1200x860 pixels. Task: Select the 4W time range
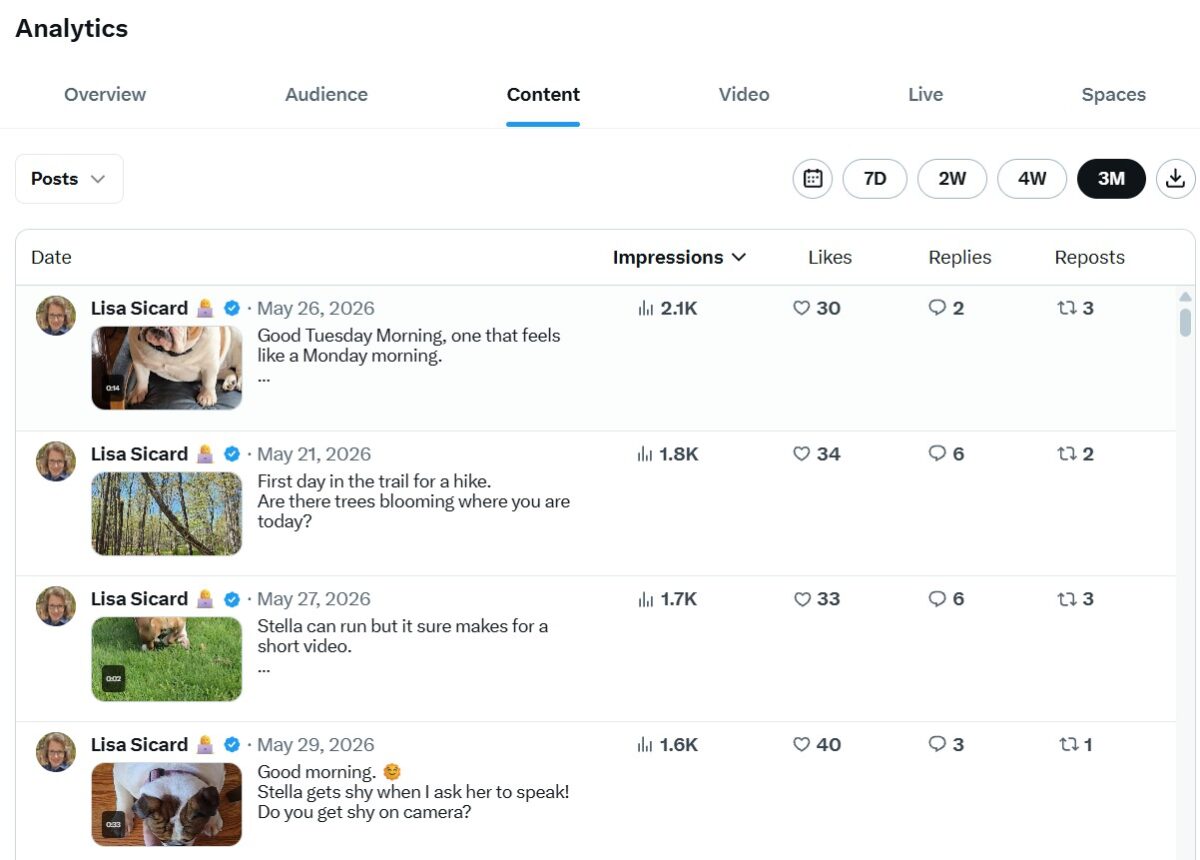1032,179
